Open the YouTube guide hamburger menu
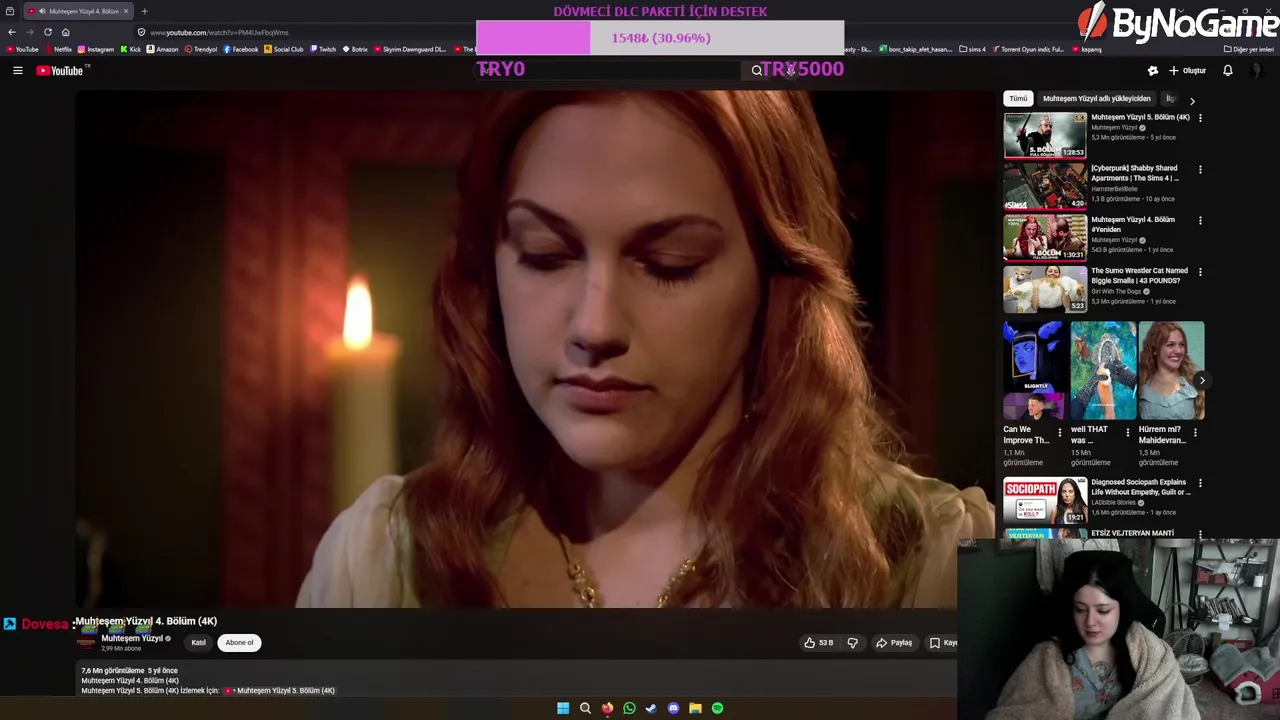1280x720 pixels. pyautogui.click(x=17, y=70)
